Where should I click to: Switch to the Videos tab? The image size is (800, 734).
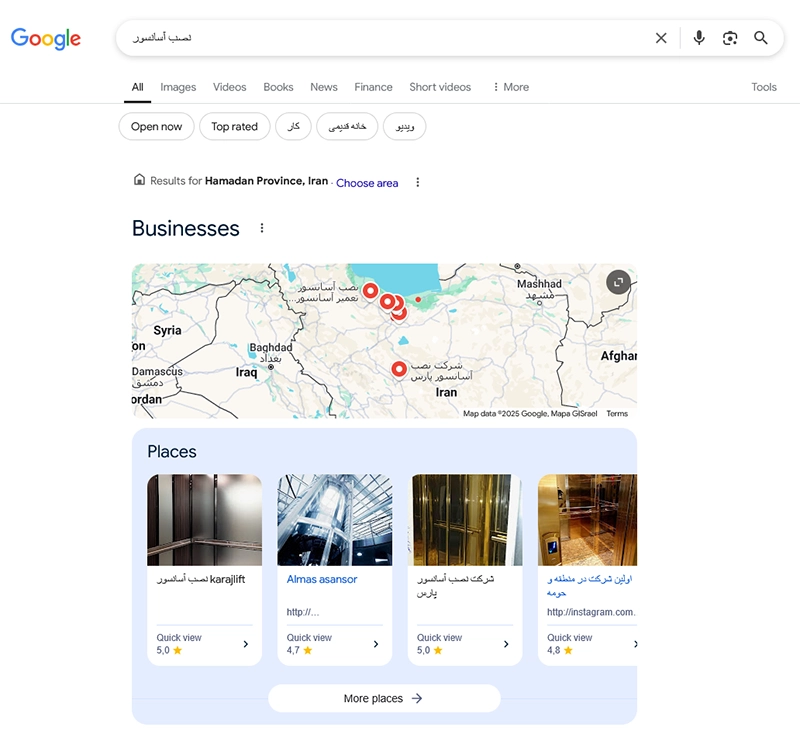pos(230,87)
